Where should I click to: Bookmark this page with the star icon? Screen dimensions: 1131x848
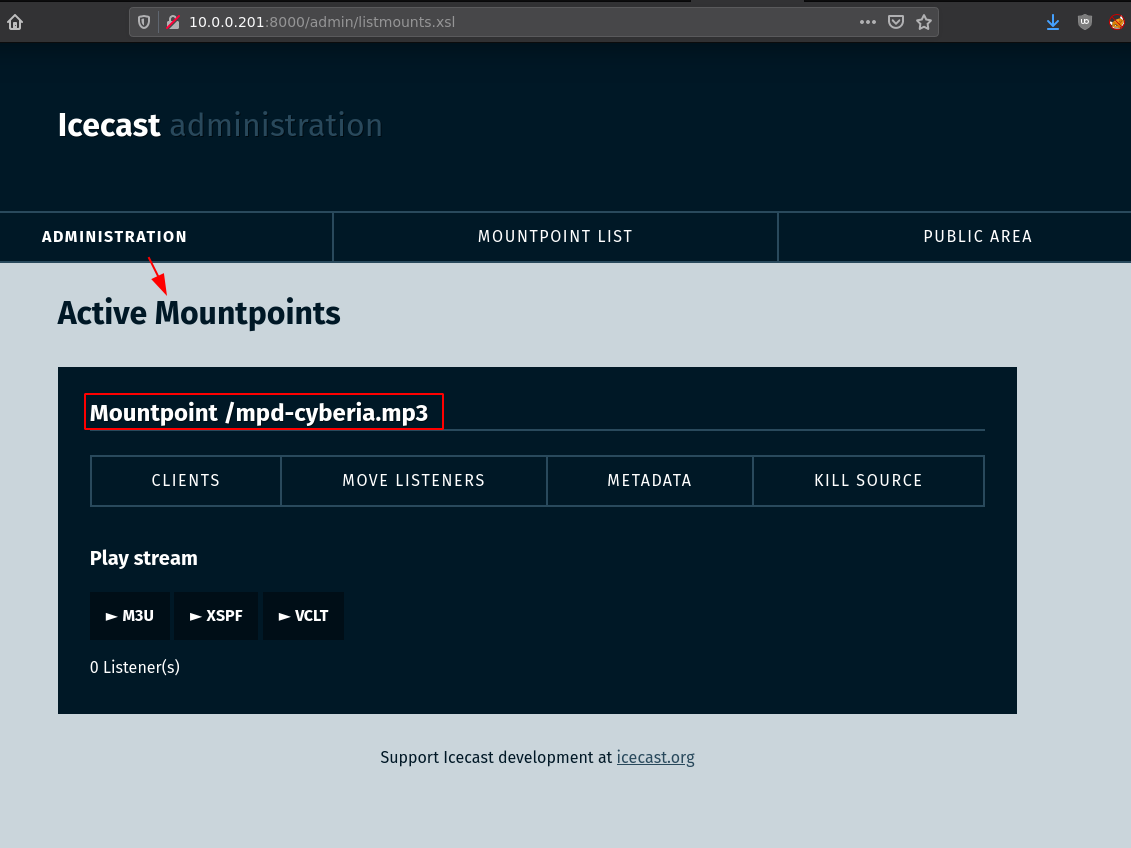pyautogui.click(x=924, y=22)
